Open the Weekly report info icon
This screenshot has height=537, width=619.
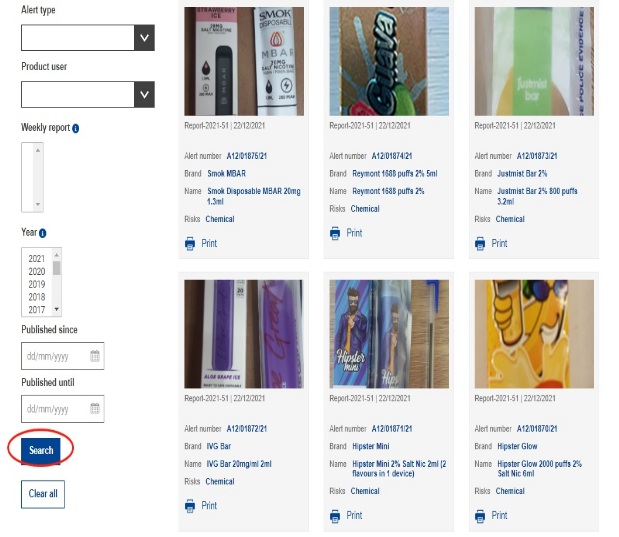pos(75,128)
